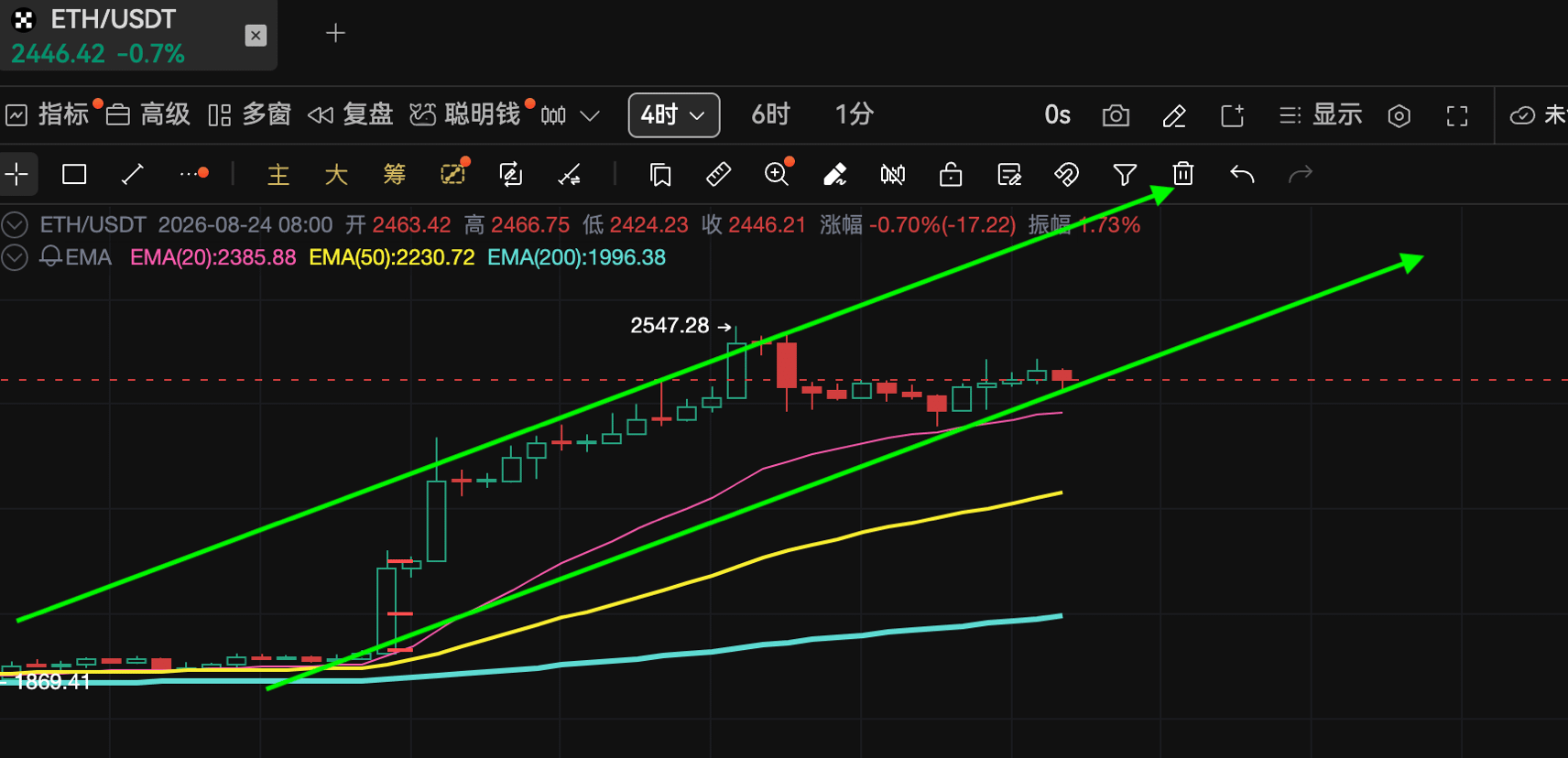Close the ETH/USDT tab
1568x758 pixels.
[x=256, y=36]
